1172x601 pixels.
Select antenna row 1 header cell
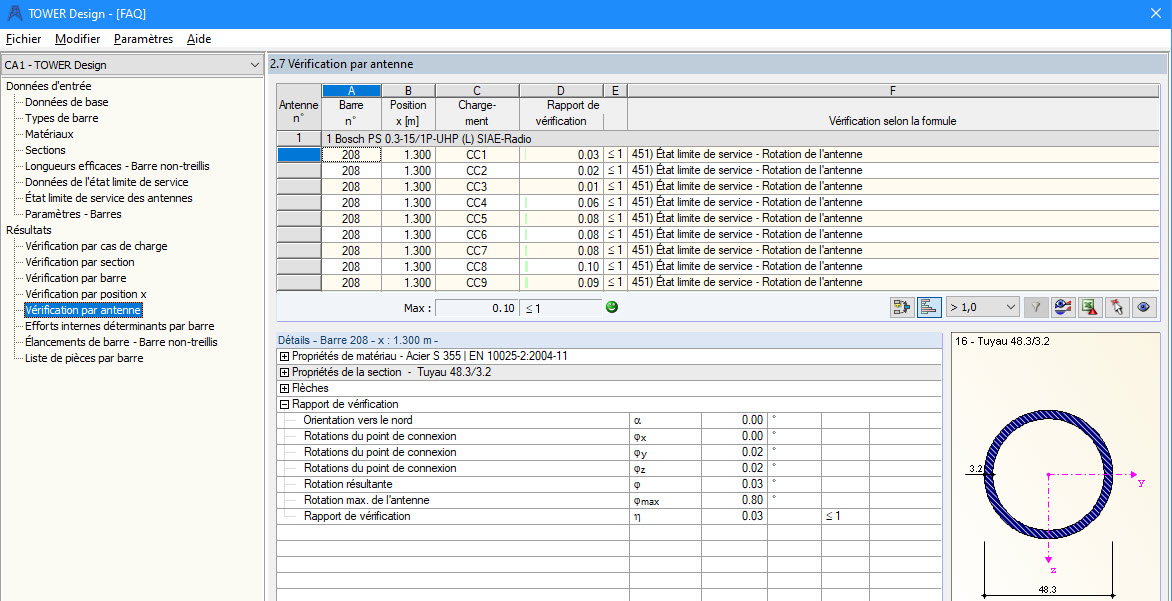tap(298, 138)
